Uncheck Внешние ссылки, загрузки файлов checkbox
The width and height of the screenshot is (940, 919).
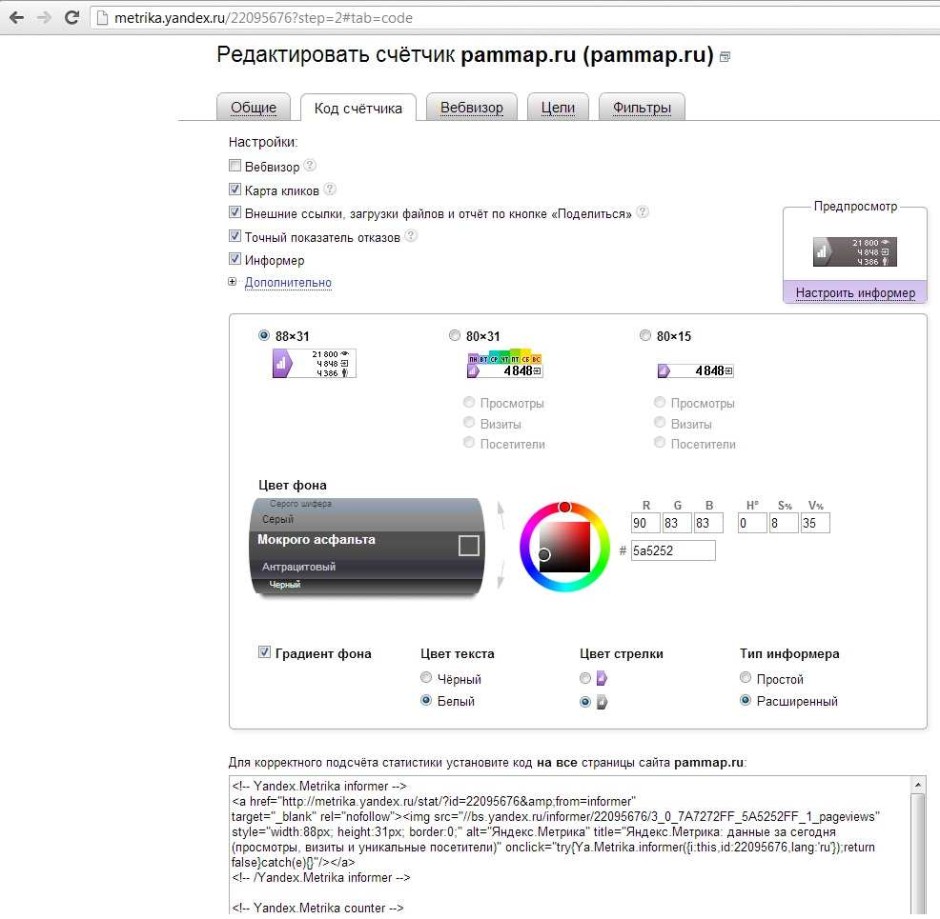tap(235, 212)
